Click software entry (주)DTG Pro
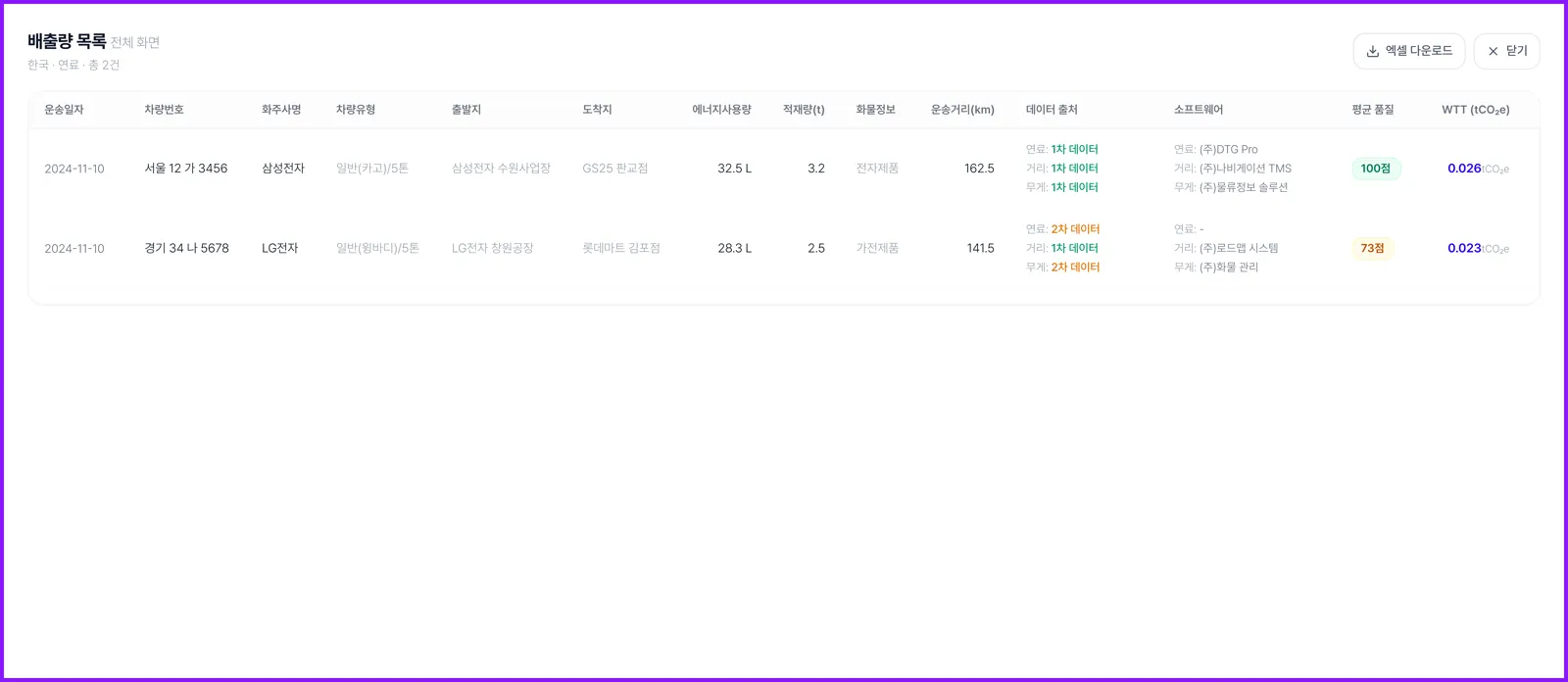The height and width of the screenshot is (682, 1568). tap(1229, 150)
